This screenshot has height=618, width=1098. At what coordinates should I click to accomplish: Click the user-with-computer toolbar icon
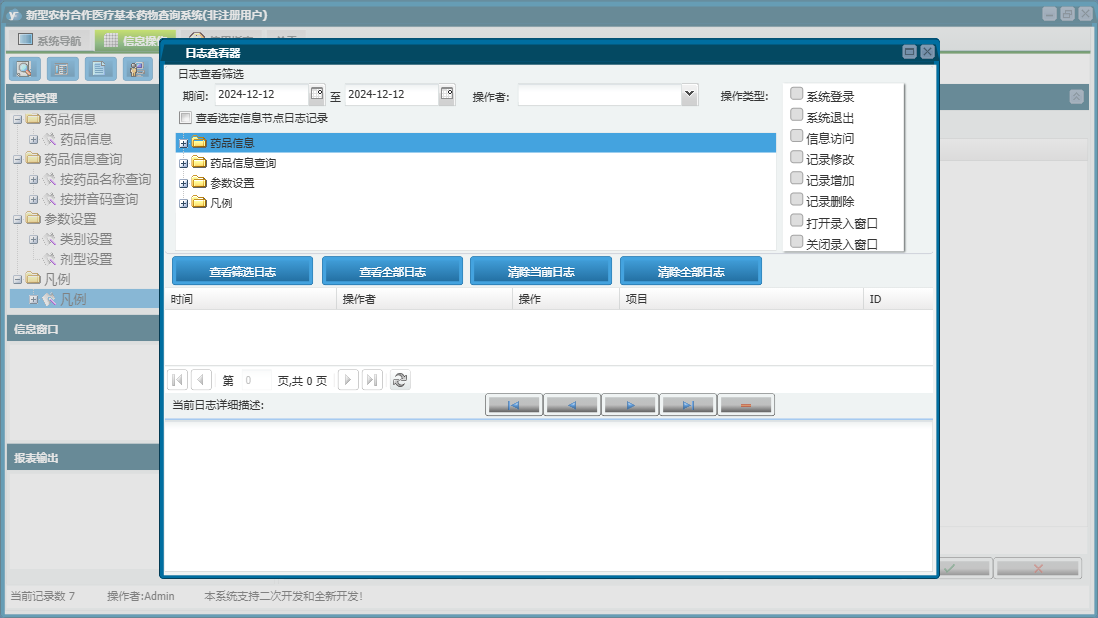pos(137,69)
